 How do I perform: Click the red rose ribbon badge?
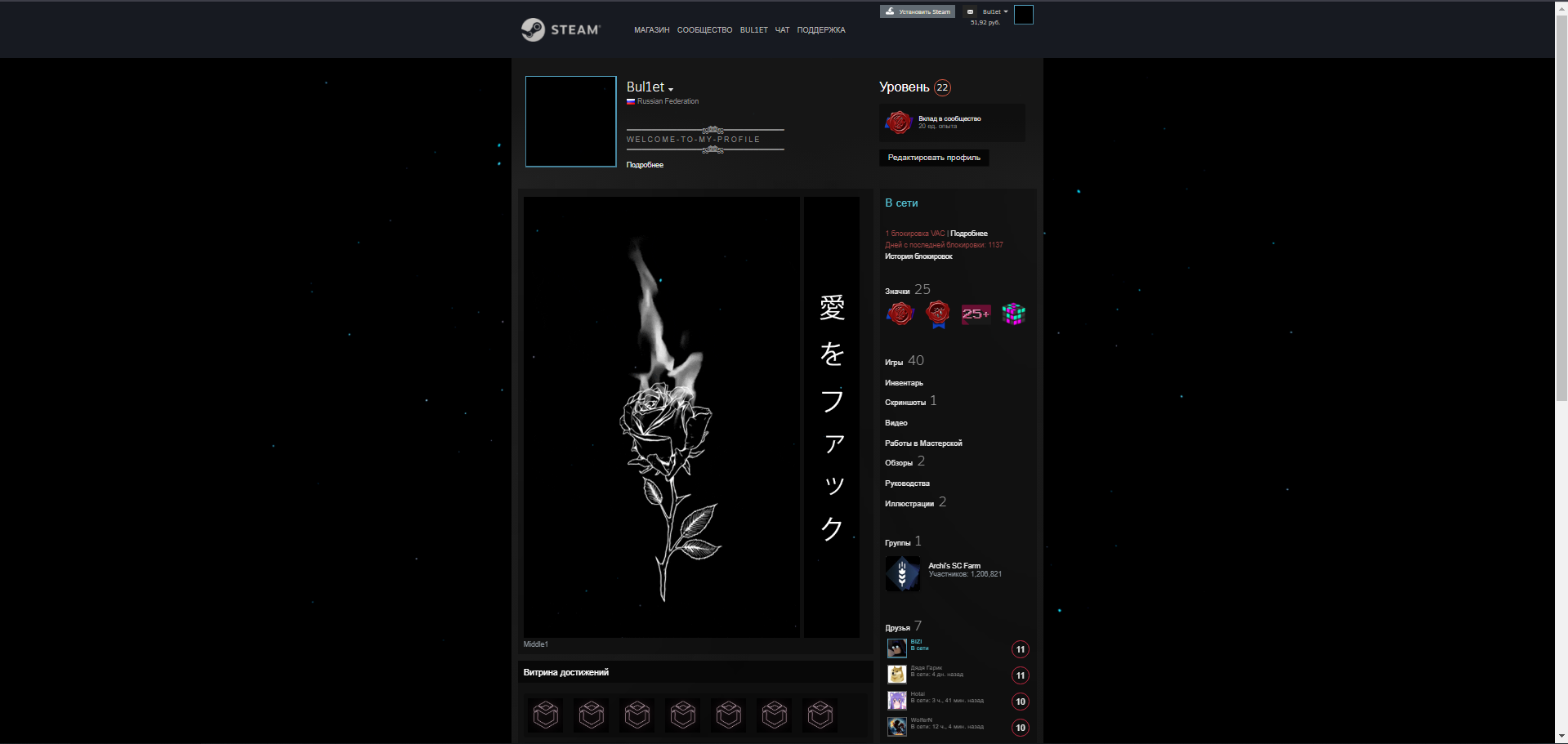938,314
